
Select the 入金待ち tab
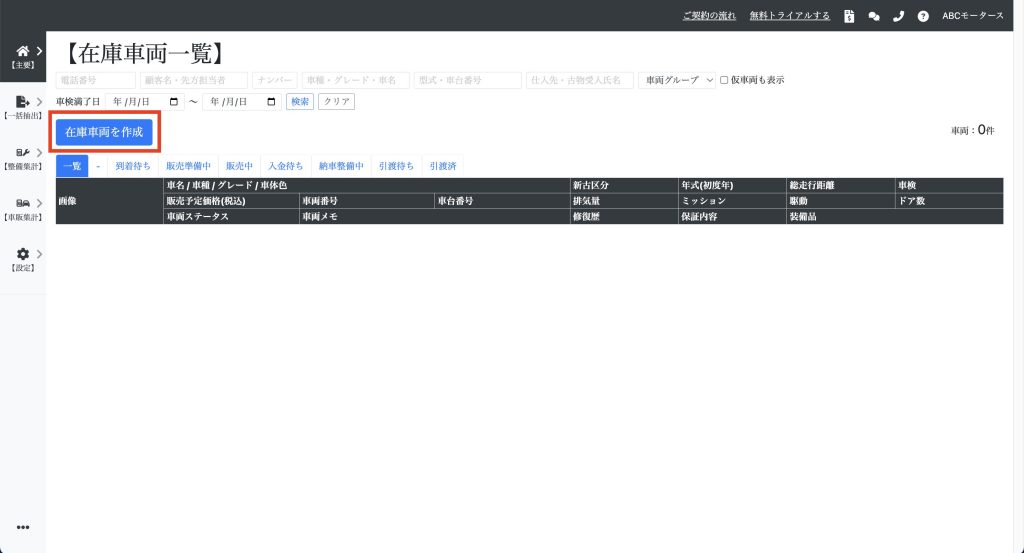tap(285, 166)
